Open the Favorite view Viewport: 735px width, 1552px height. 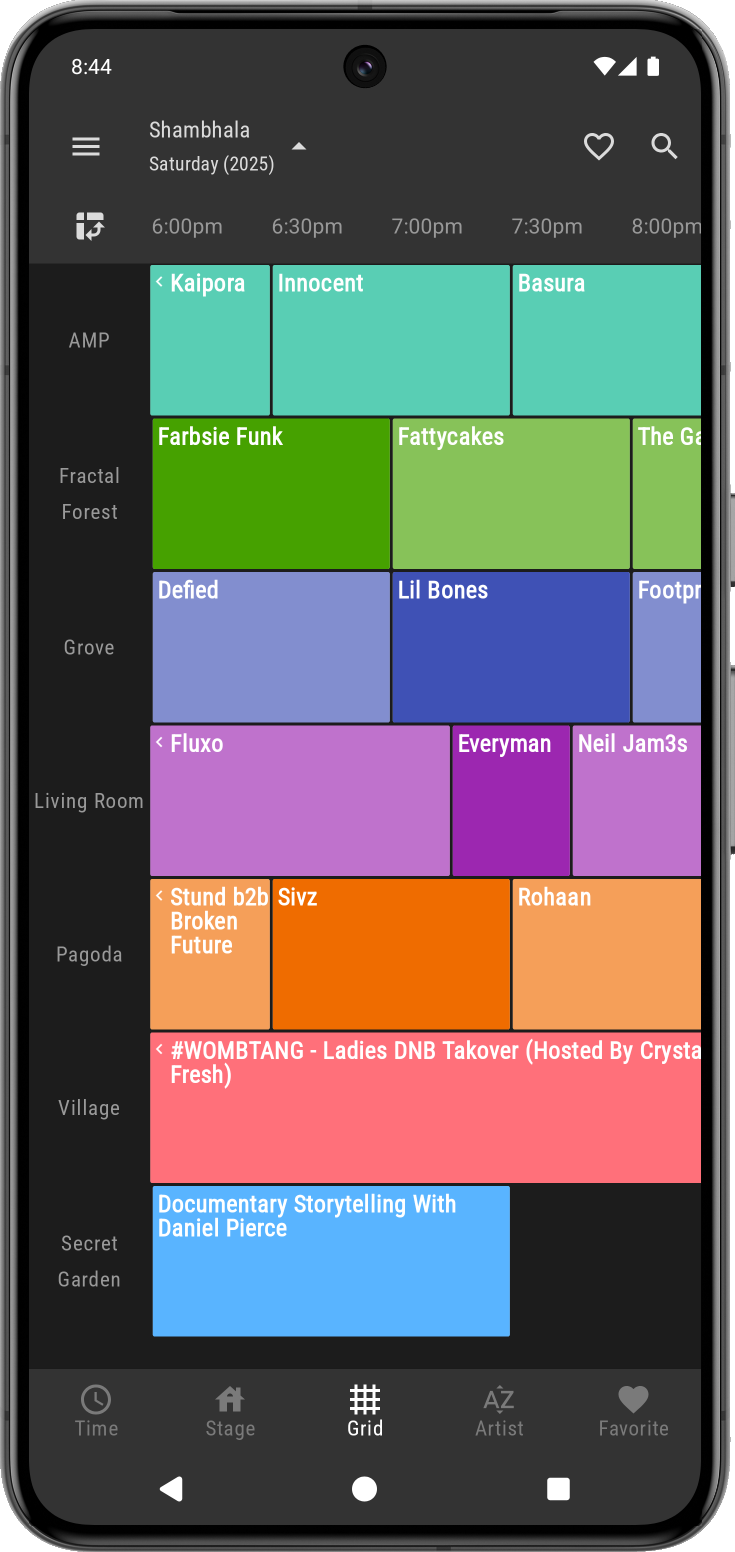tap(633, 1410)
